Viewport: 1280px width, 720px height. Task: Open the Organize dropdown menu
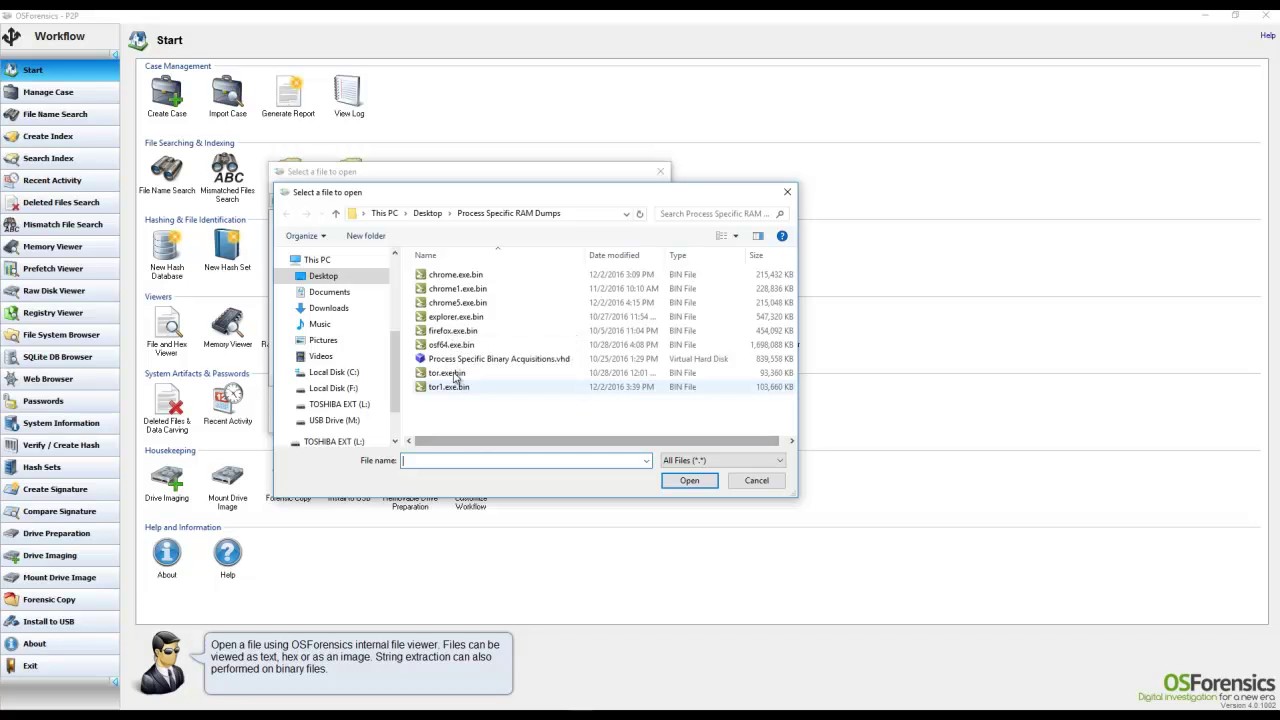point(305,236)
